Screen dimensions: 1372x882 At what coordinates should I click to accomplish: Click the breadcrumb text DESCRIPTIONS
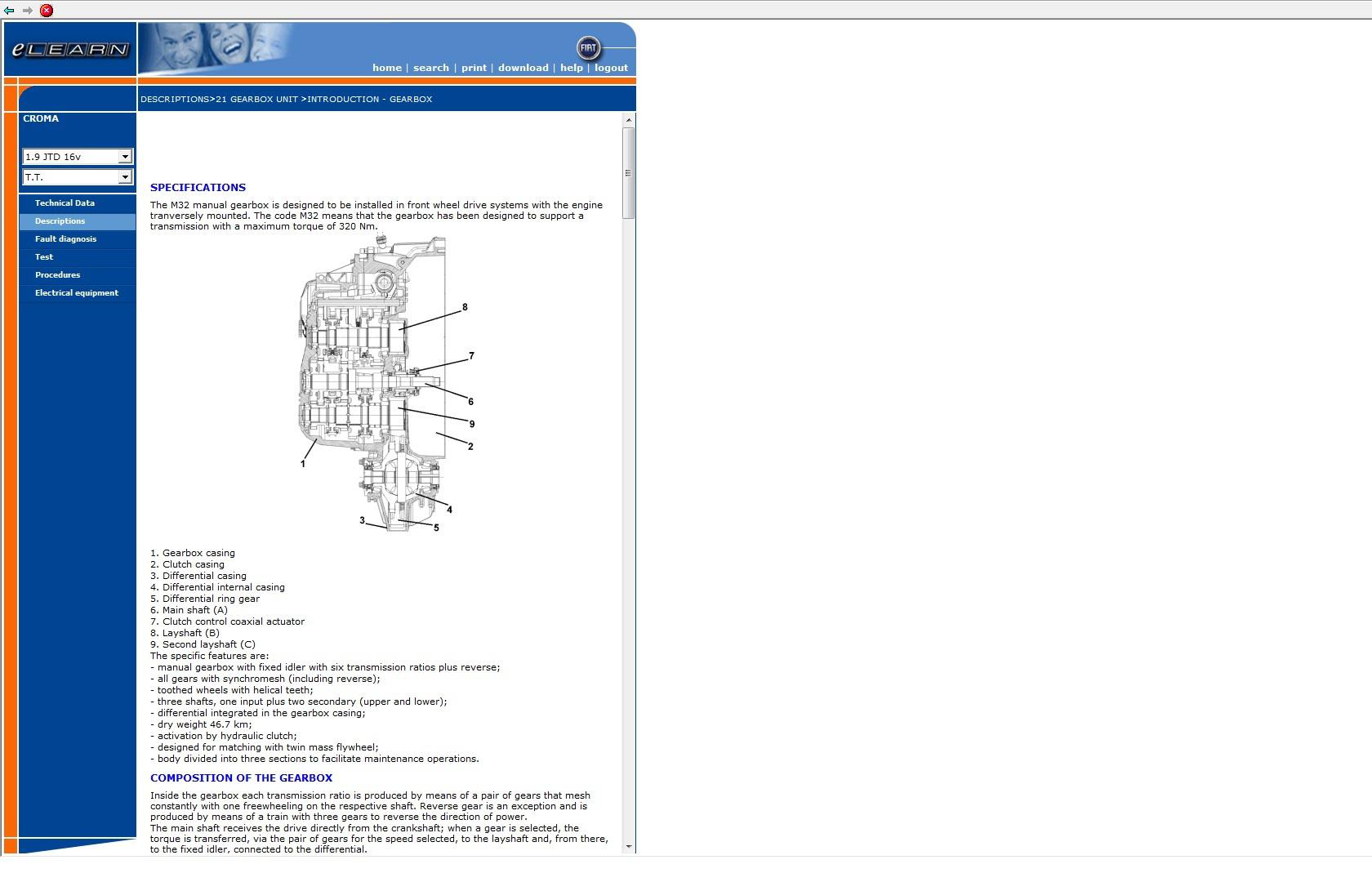tap(175, 100)
